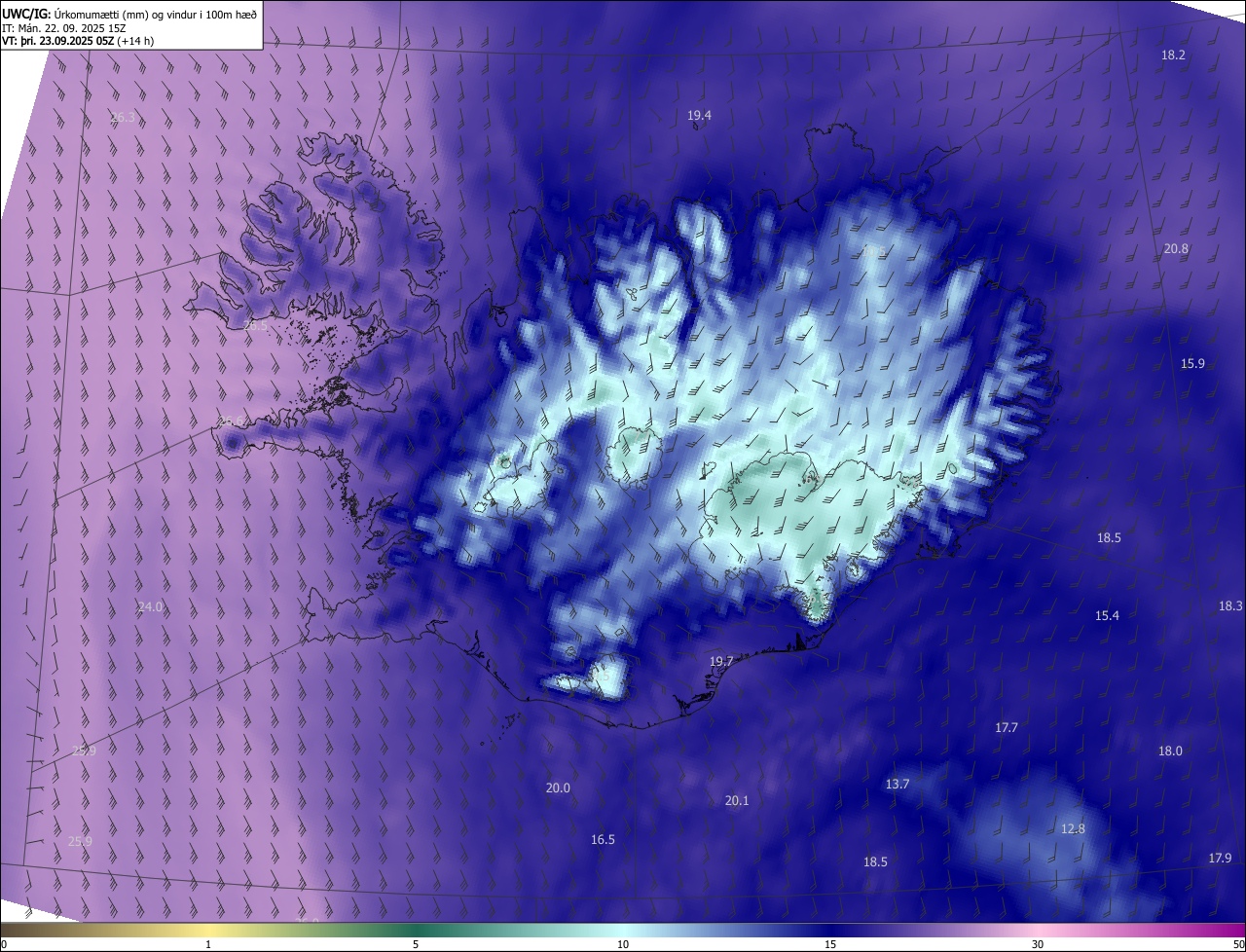Image resolution: width=1246 pixels, height=952 pixels.
Task: Click the 0 label on the color scale
Action: (x=4, y=944)
